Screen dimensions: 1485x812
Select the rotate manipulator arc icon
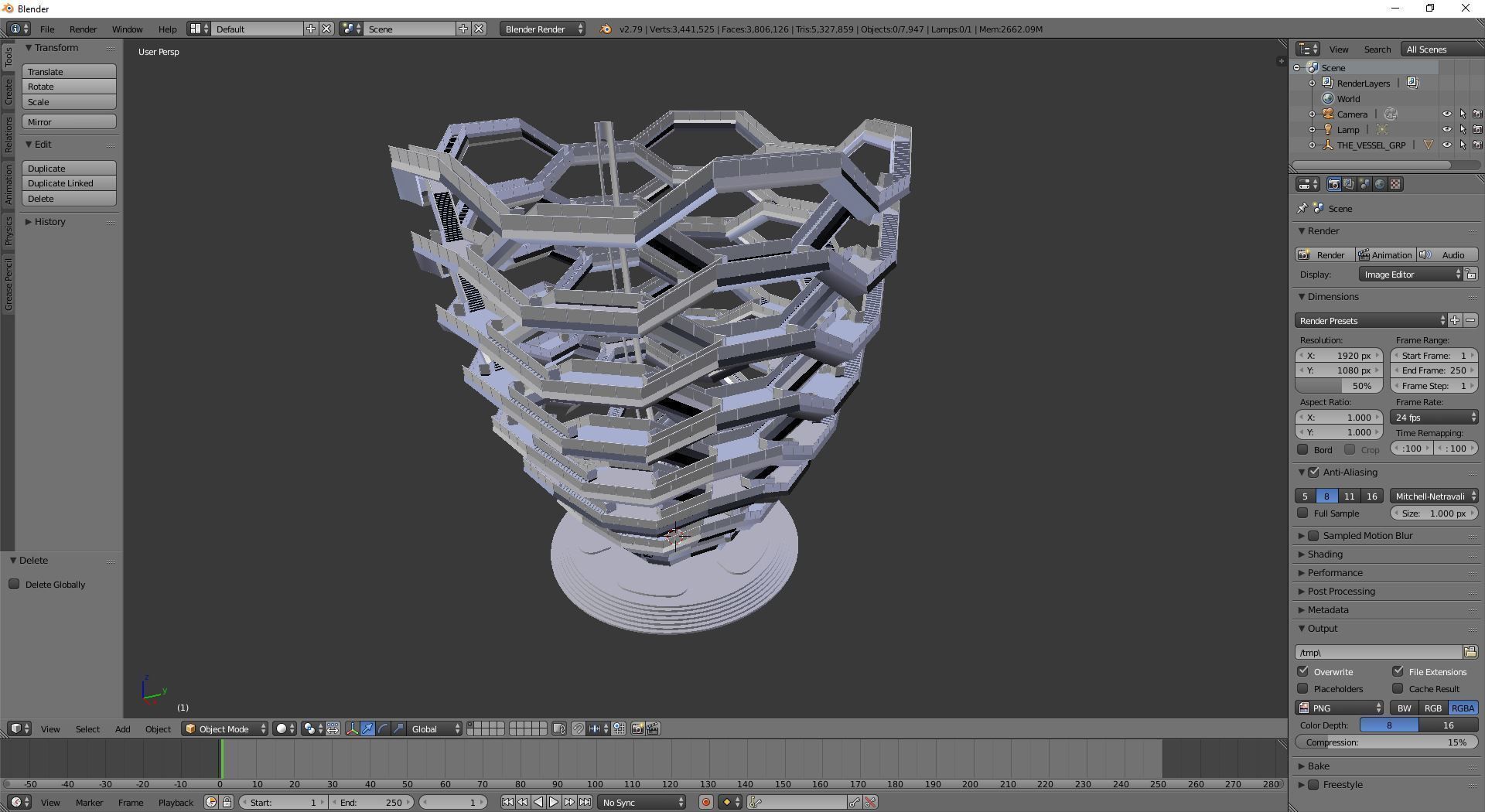point(383,728)
